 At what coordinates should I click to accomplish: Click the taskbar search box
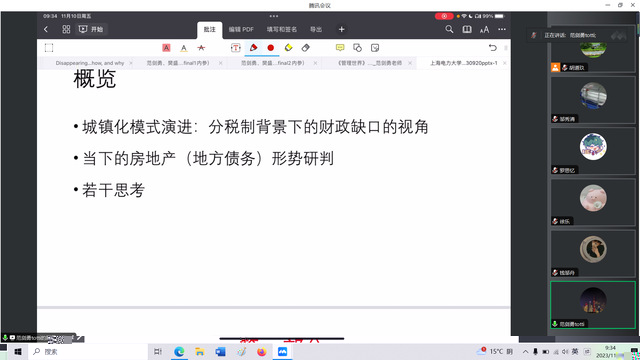click(88, 351)
